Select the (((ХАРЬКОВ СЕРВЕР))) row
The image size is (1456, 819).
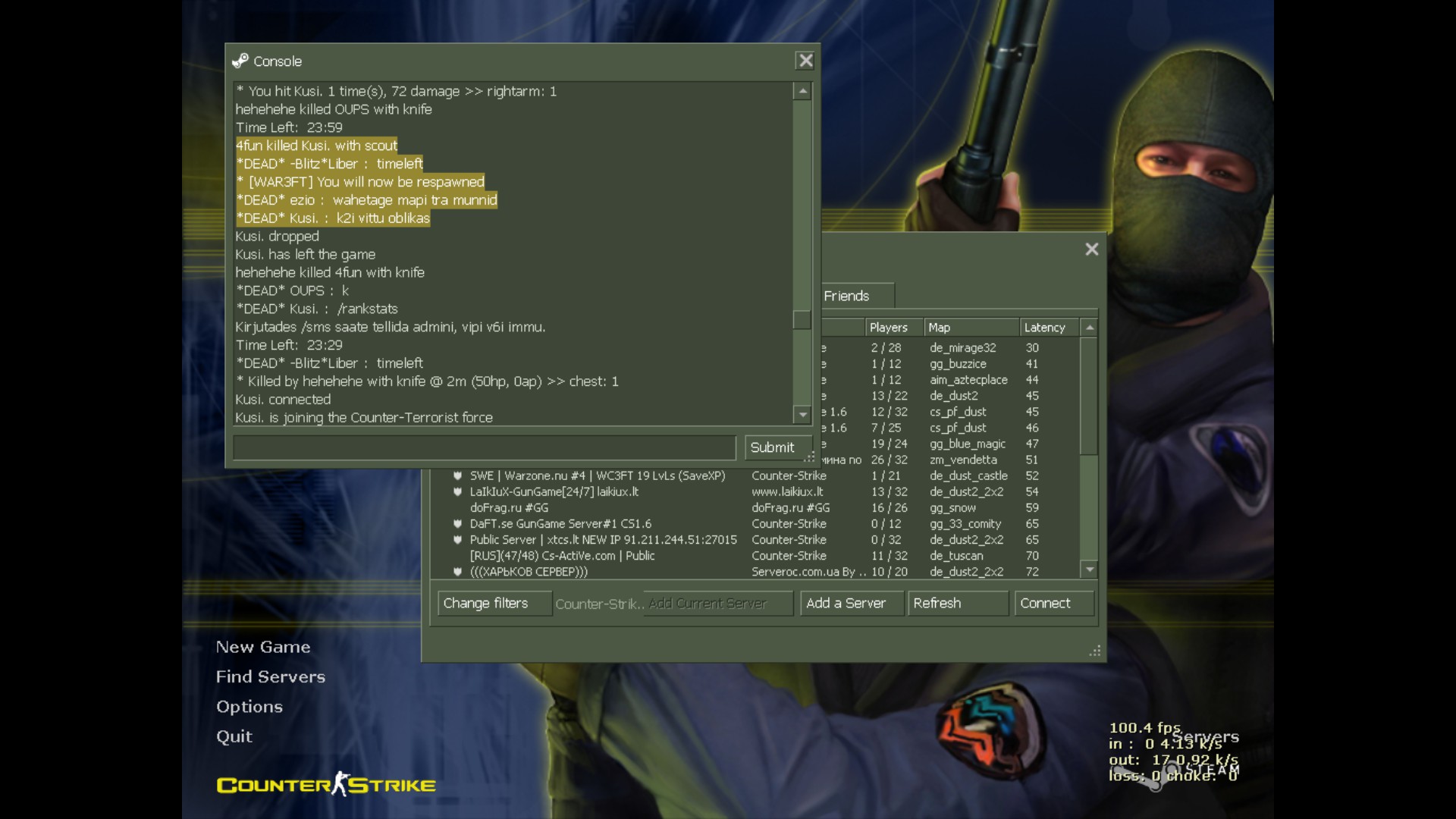pos(754,572)
